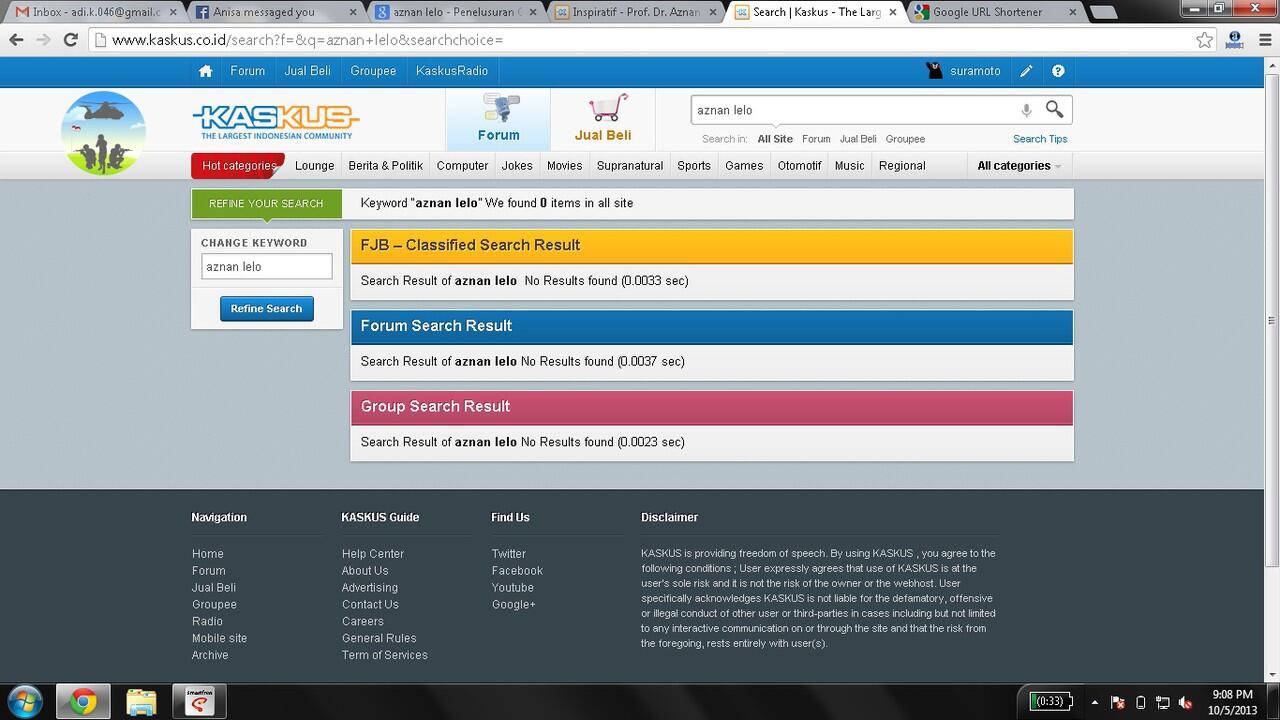Select Hot categories button
This screenshot has width=1280, height=720.
tap(238, 166)
